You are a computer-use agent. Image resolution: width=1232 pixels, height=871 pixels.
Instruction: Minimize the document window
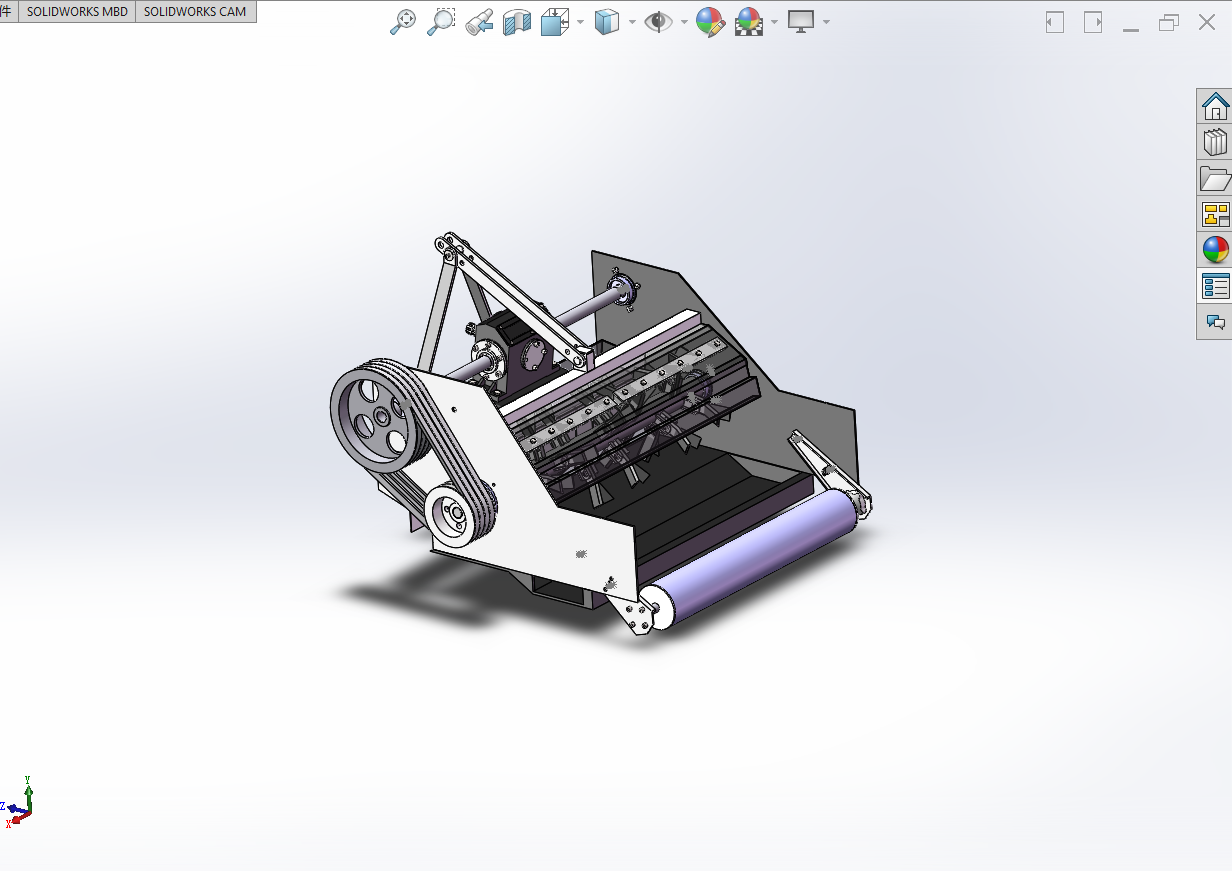click(1131, 29)
